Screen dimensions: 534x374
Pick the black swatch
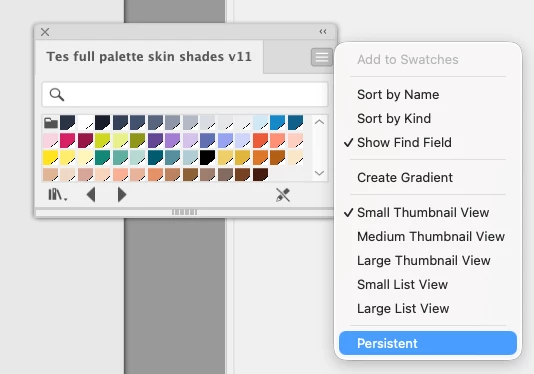(207, 157)
